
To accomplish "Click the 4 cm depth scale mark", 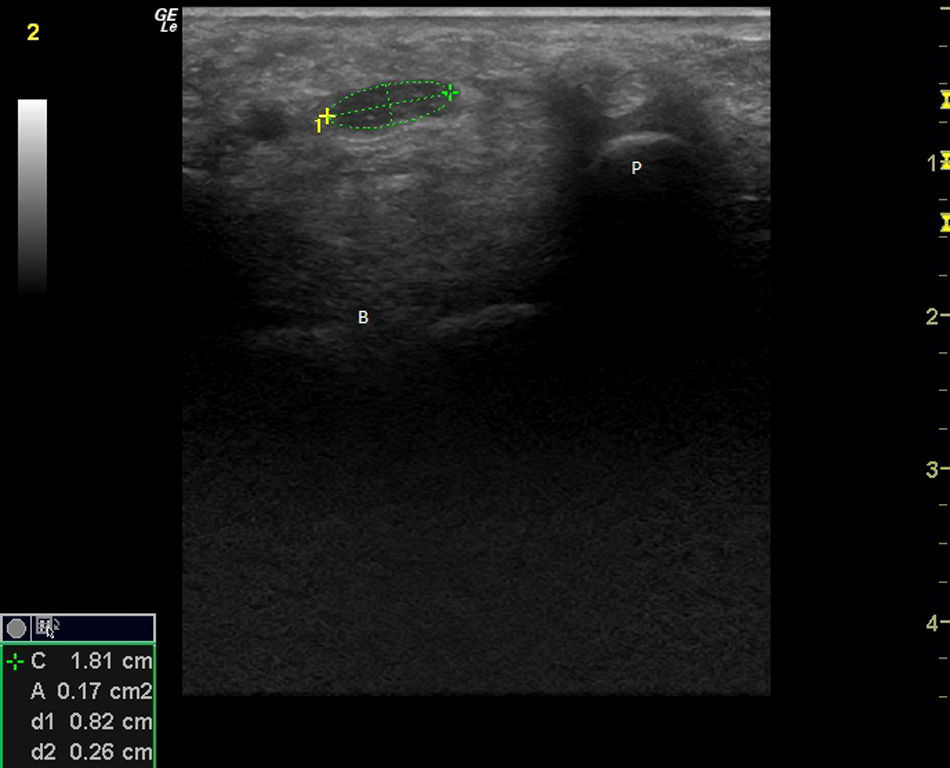I will coord(934,623).
